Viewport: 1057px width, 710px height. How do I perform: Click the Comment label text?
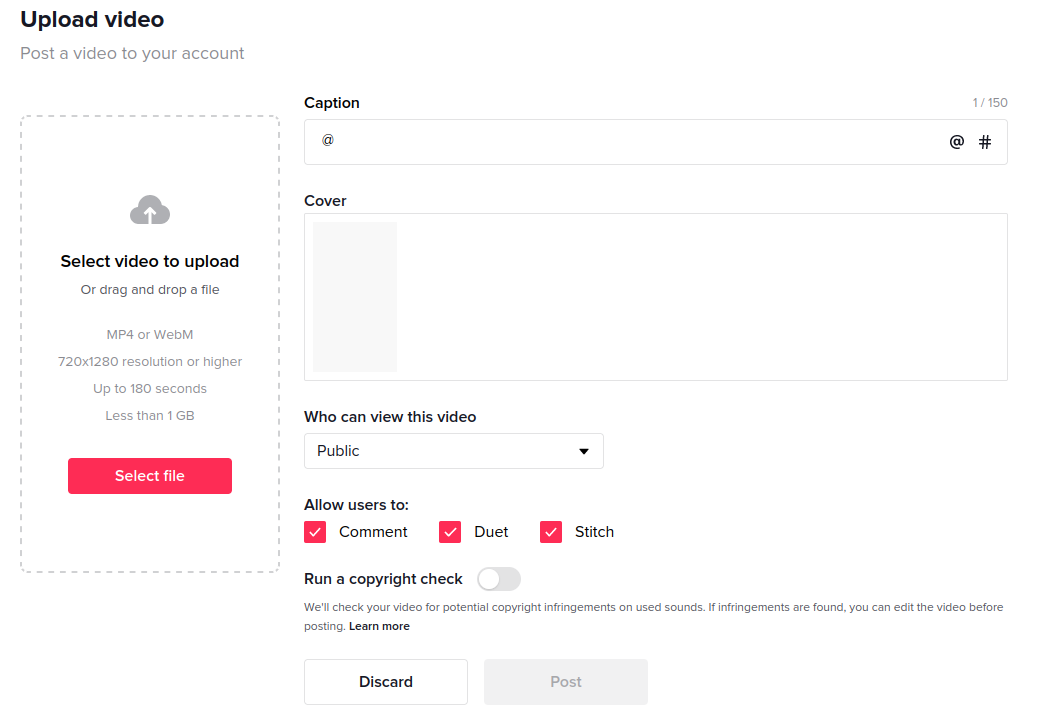(373, 532)
